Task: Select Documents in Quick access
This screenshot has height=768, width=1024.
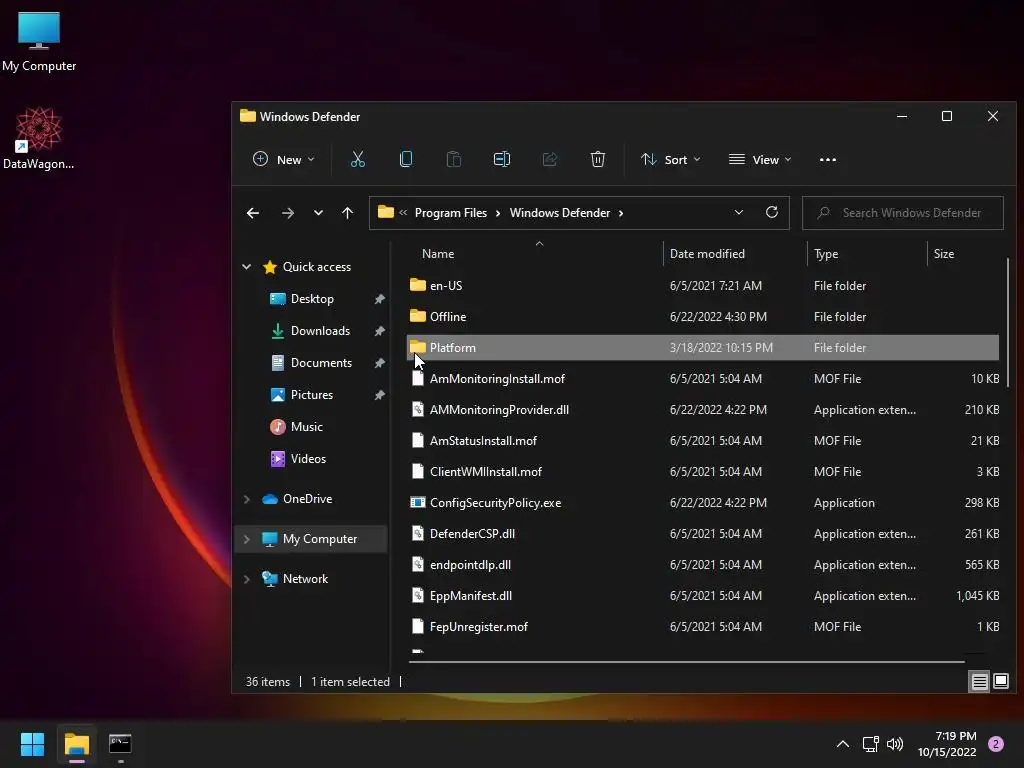Action: click(321, 363)
